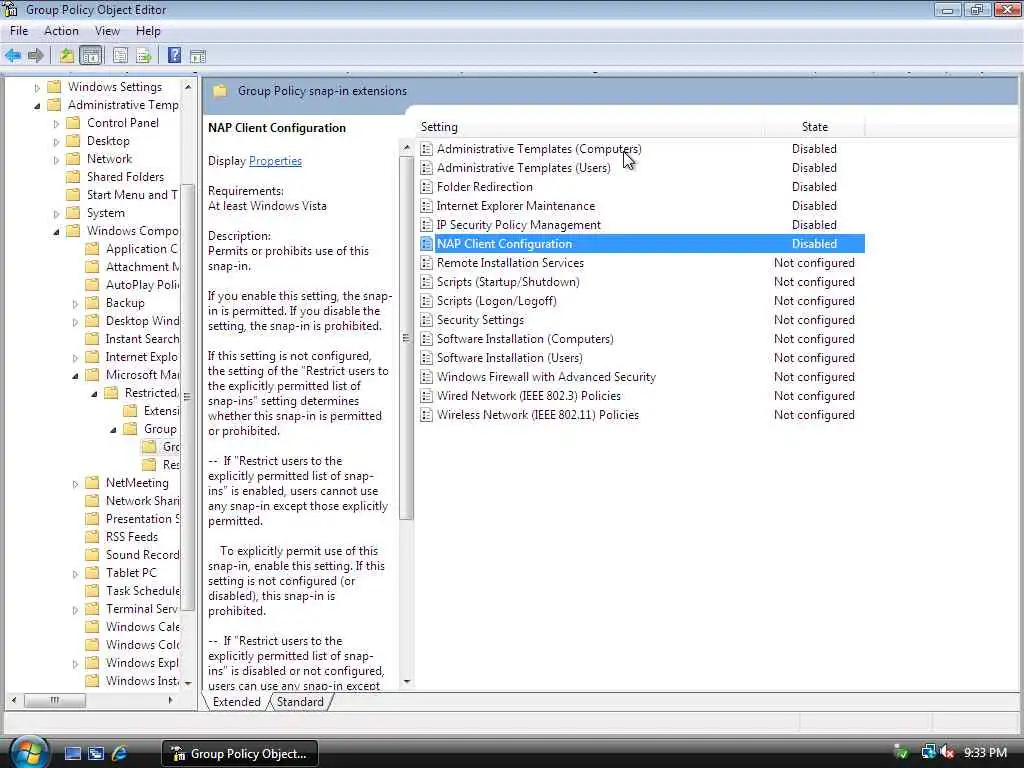Click the Switch Between Windows quick launch icon
The width and height of the screenshot is (1024, 768).
(96, 754)
